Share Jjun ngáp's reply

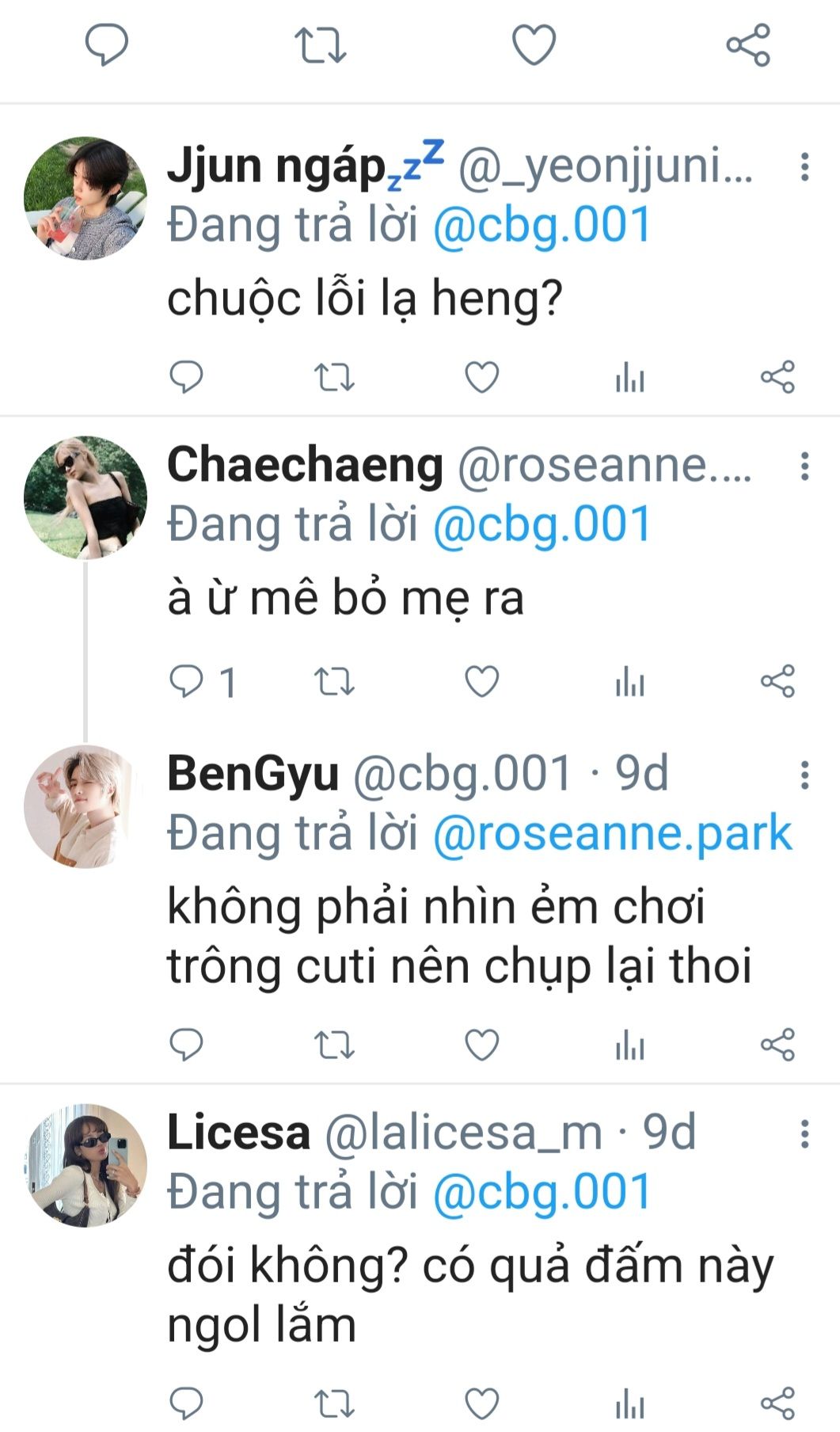pyautogui.click(x=777, y=377)
